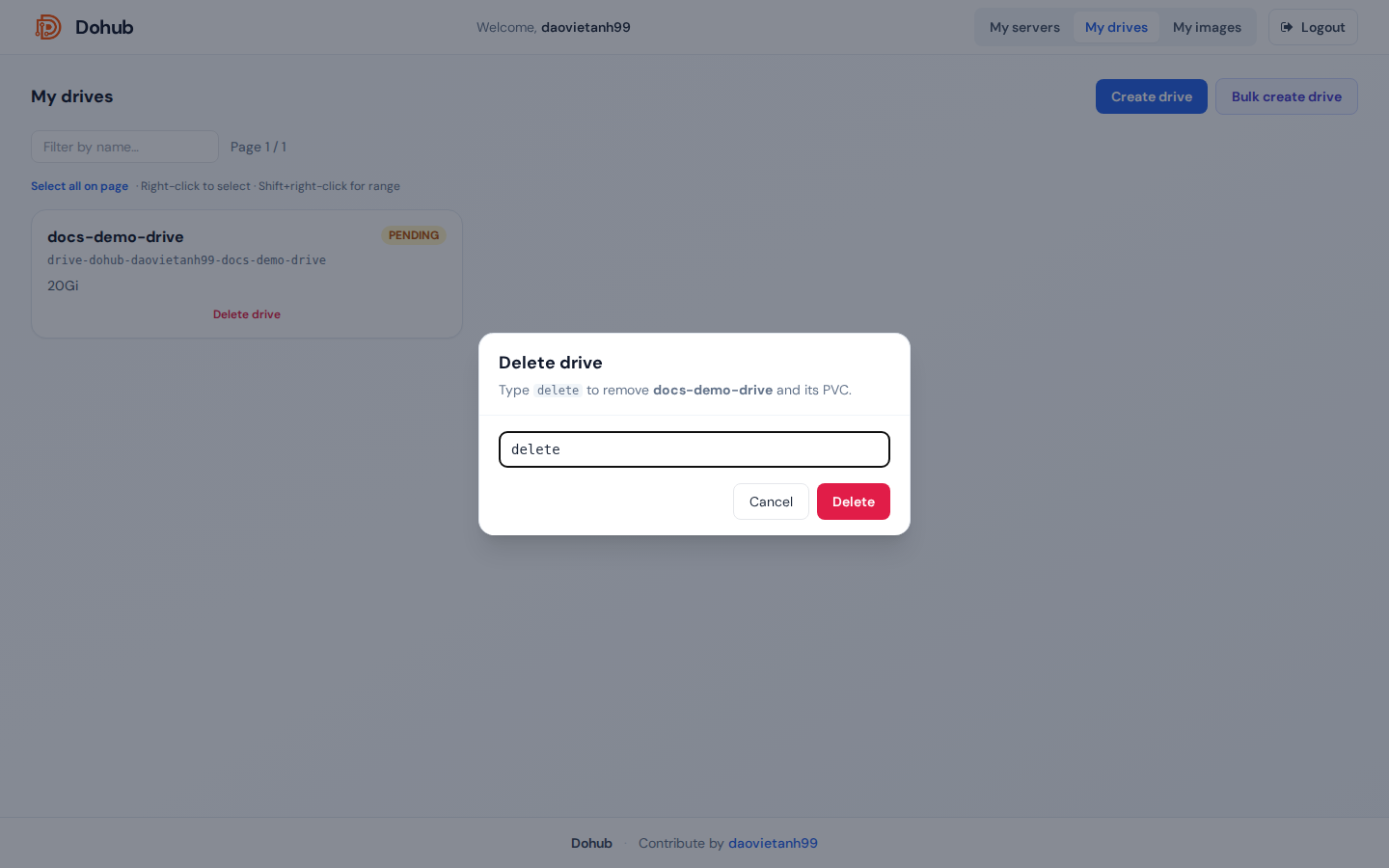The width and height of the screenshot is (1389, 868).
Task: Click the daovietanh99 username in header
Action: pos(586,27)
